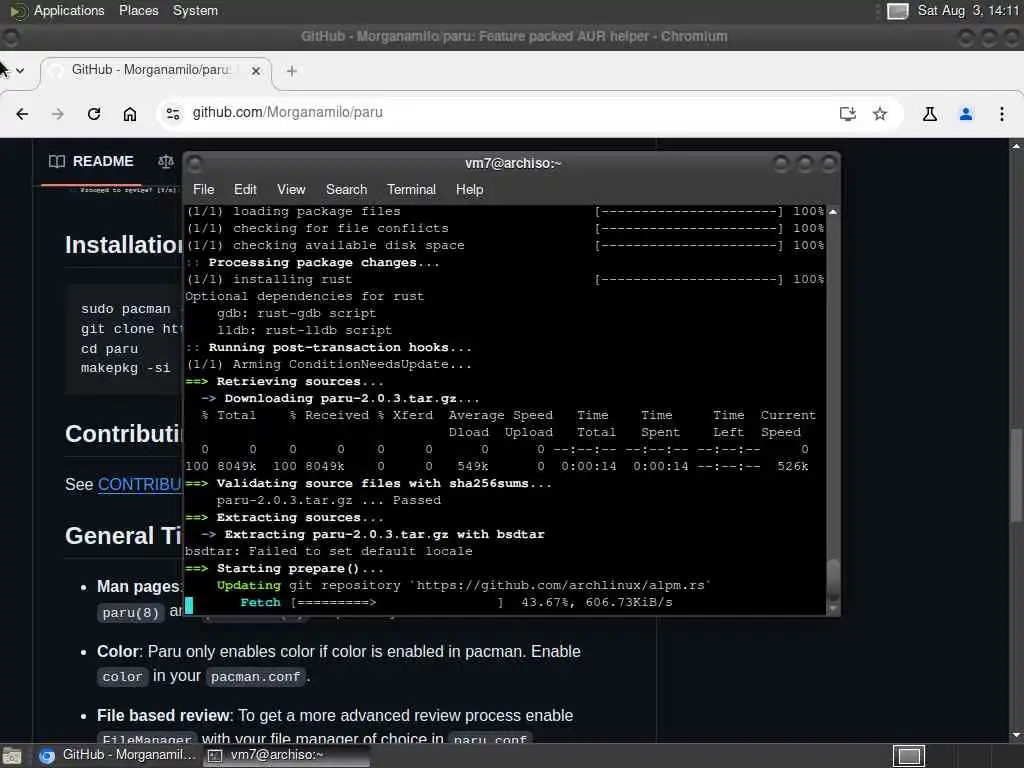Open Chrome Labs flask icon
The height and width of the screenshot is (768, 1024).
930,114
